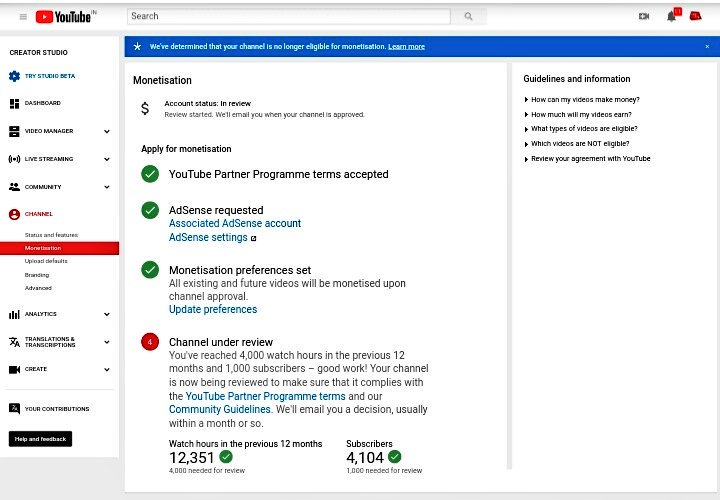Viewport: 720px width, 500px height.
Task: Click the Video Manager sidebar icon
Action: click(x=14, y=131)
